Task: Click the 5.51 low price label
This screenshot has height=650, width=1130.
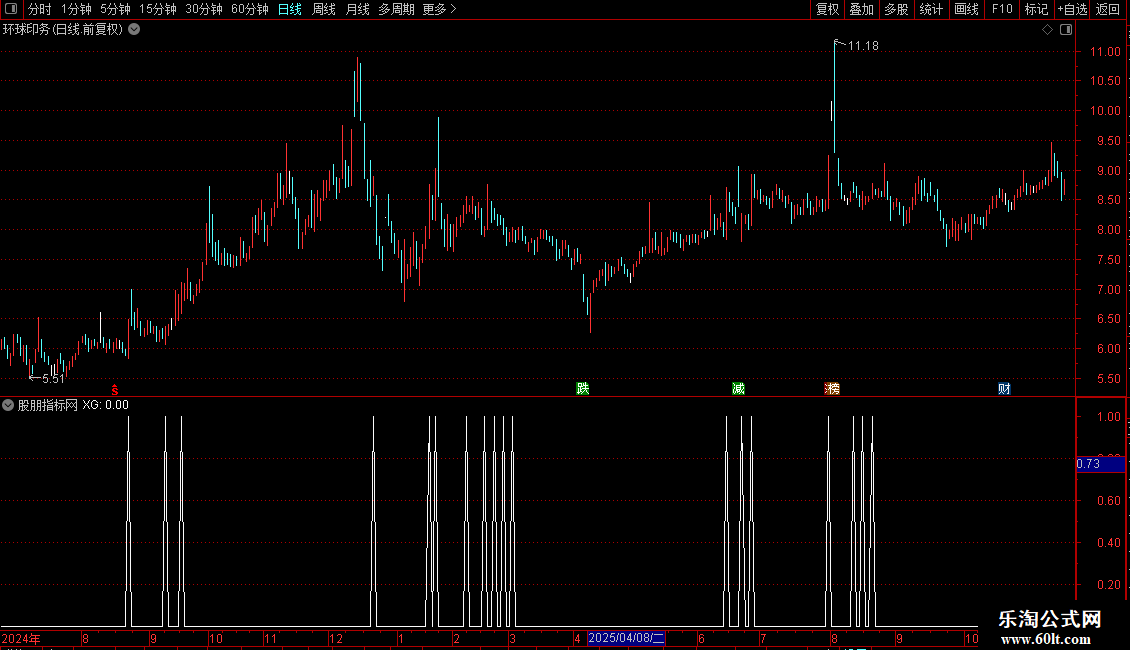Action: [x=53, y=378]
